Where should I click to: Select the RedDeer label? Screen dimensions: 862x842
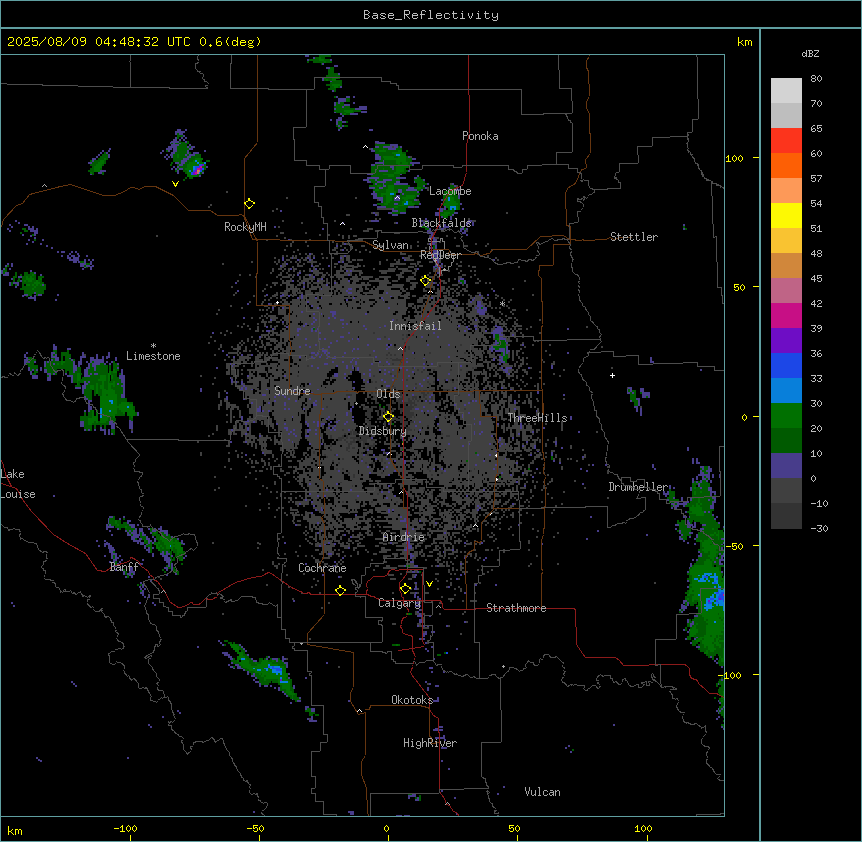pos(440,255)
